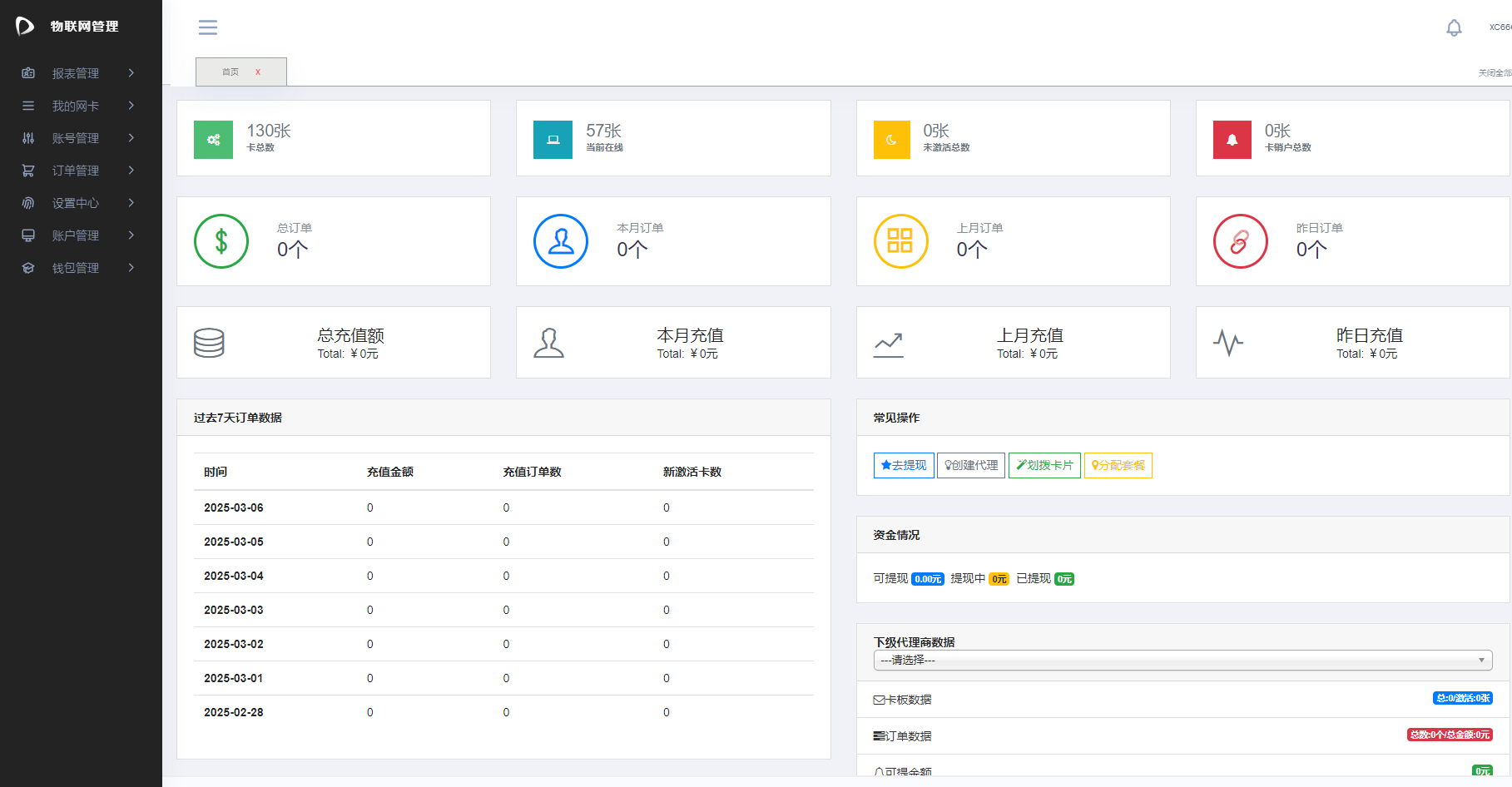Image resolution: width=1512 pixels, height=787 pixels.
Task: Open the notification bell icon
Action: pos(1454,28)
